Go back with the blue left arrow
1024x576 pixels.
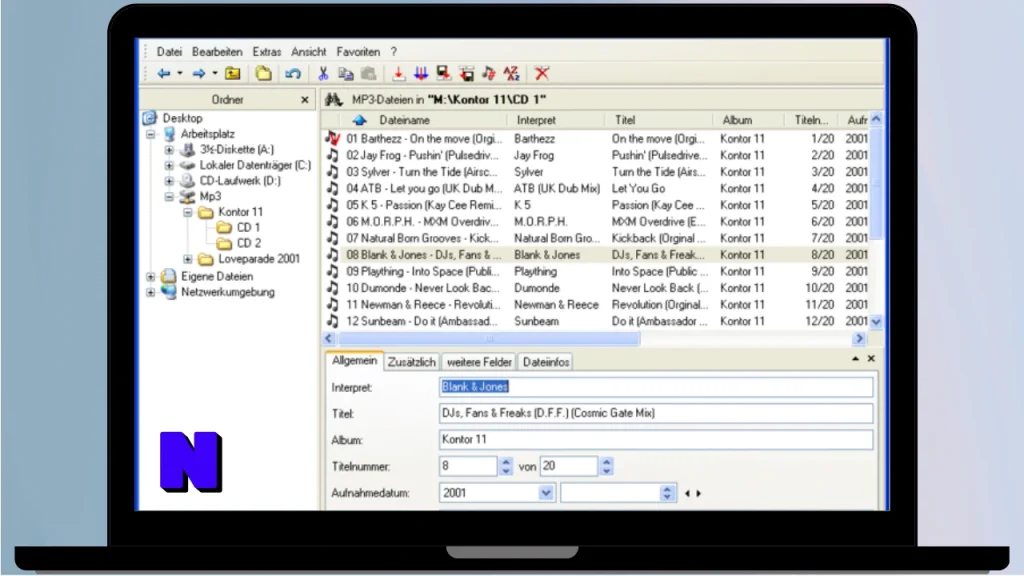coord(163,74)
